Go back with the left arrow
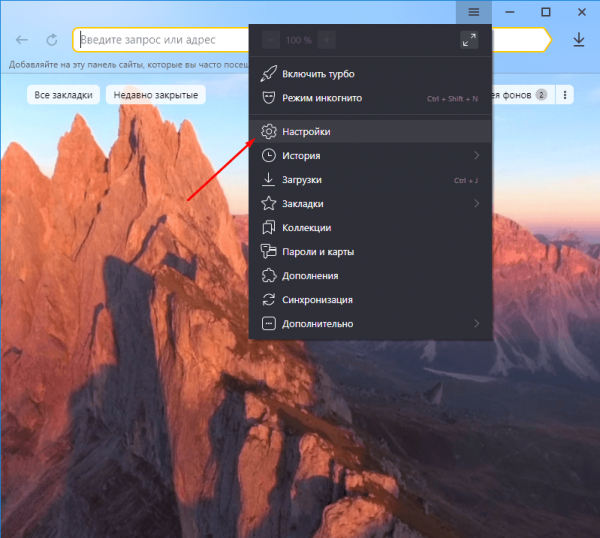Image resolution: width=600 pixels, height=538 pixels. (x=22, y=40)
